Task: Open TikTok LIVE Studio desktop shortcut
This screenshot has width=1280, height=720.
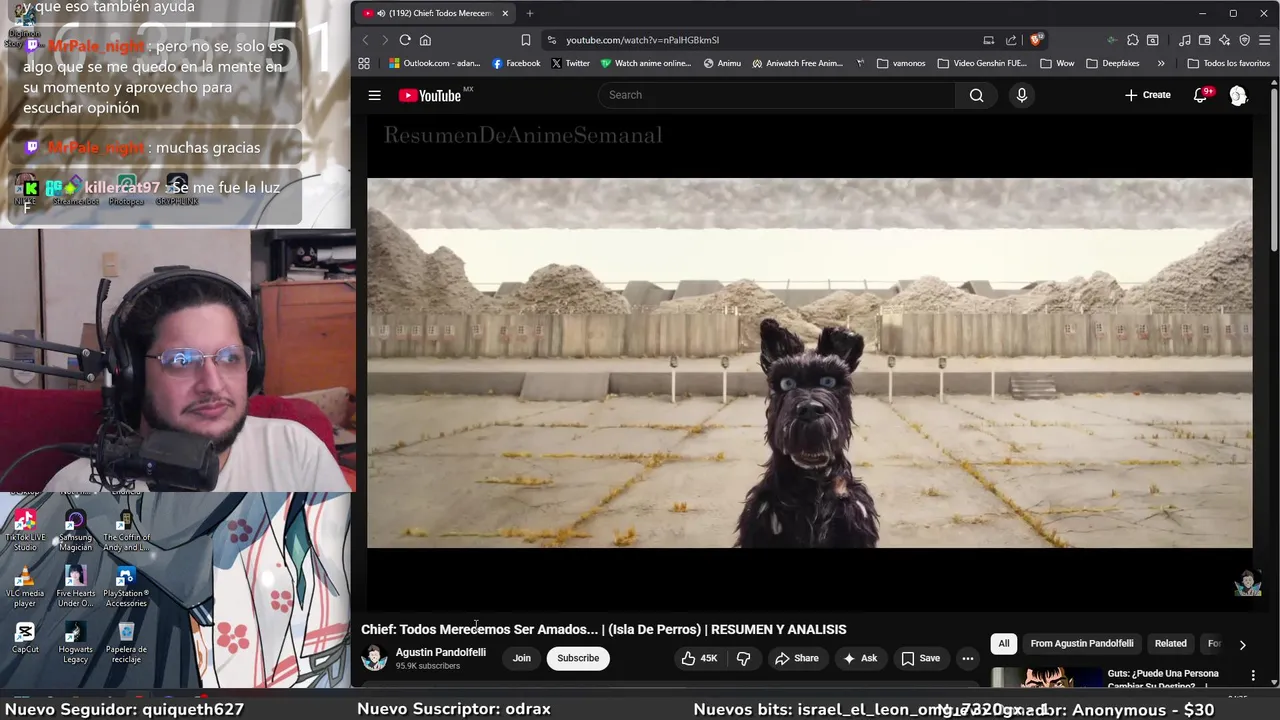Action: point(25,530)
